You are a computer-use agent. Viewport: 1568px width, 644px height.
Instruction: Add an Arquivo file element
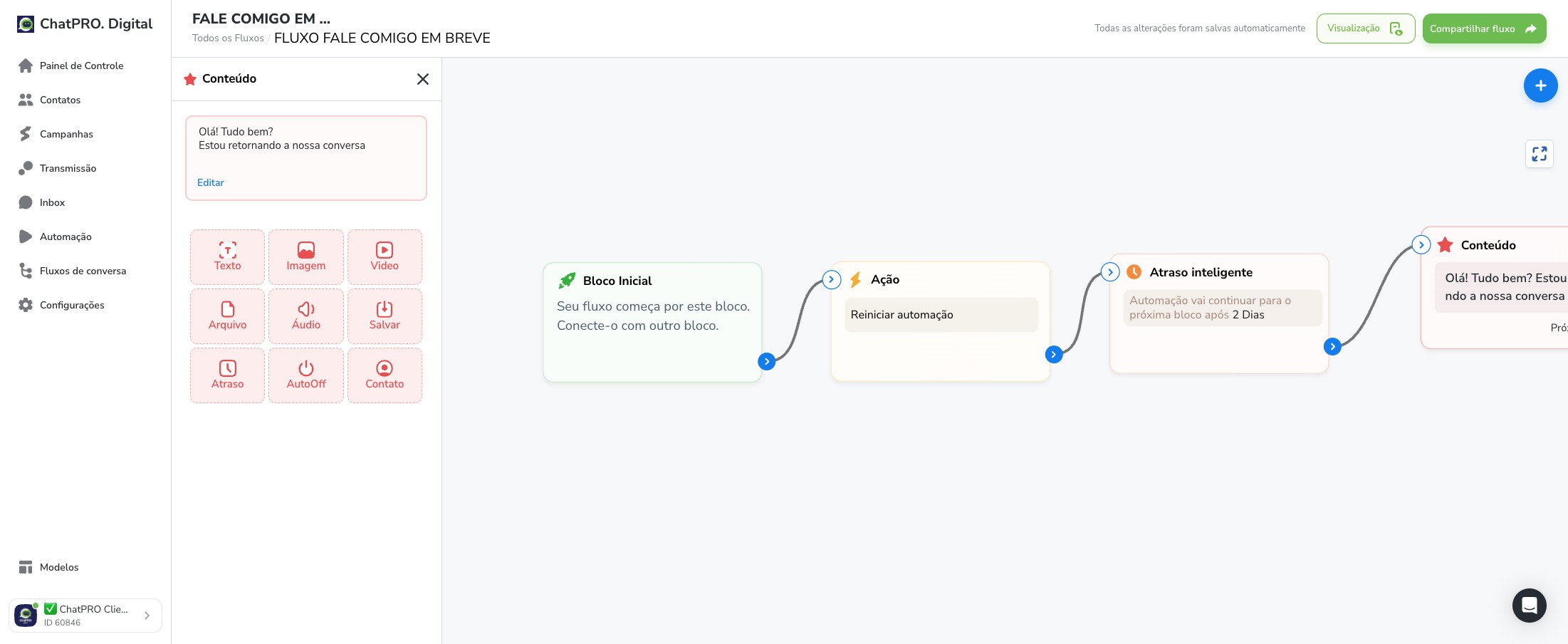[227, 316]
